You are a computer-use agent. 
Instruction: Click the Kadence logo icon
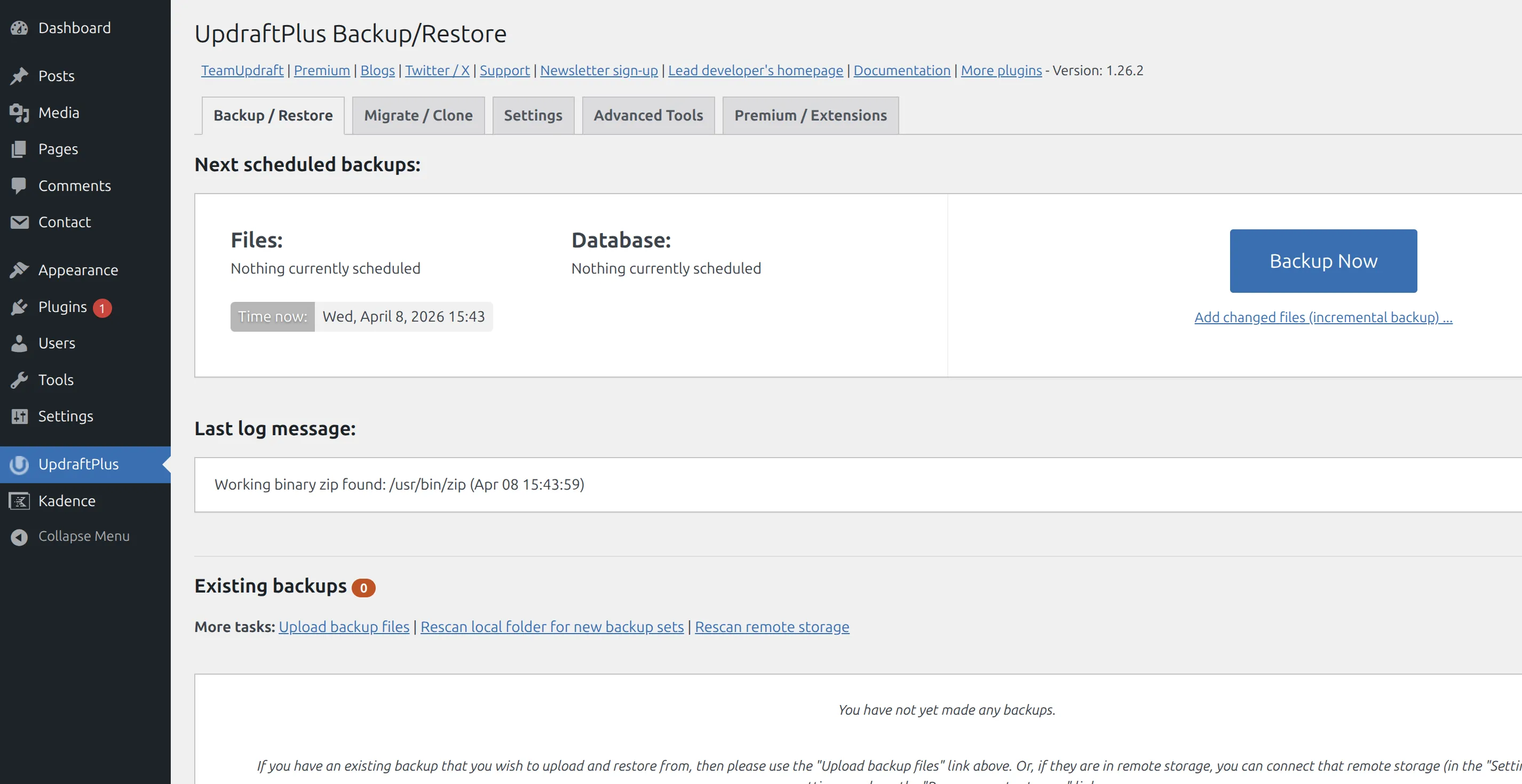(x=19, y=501)
